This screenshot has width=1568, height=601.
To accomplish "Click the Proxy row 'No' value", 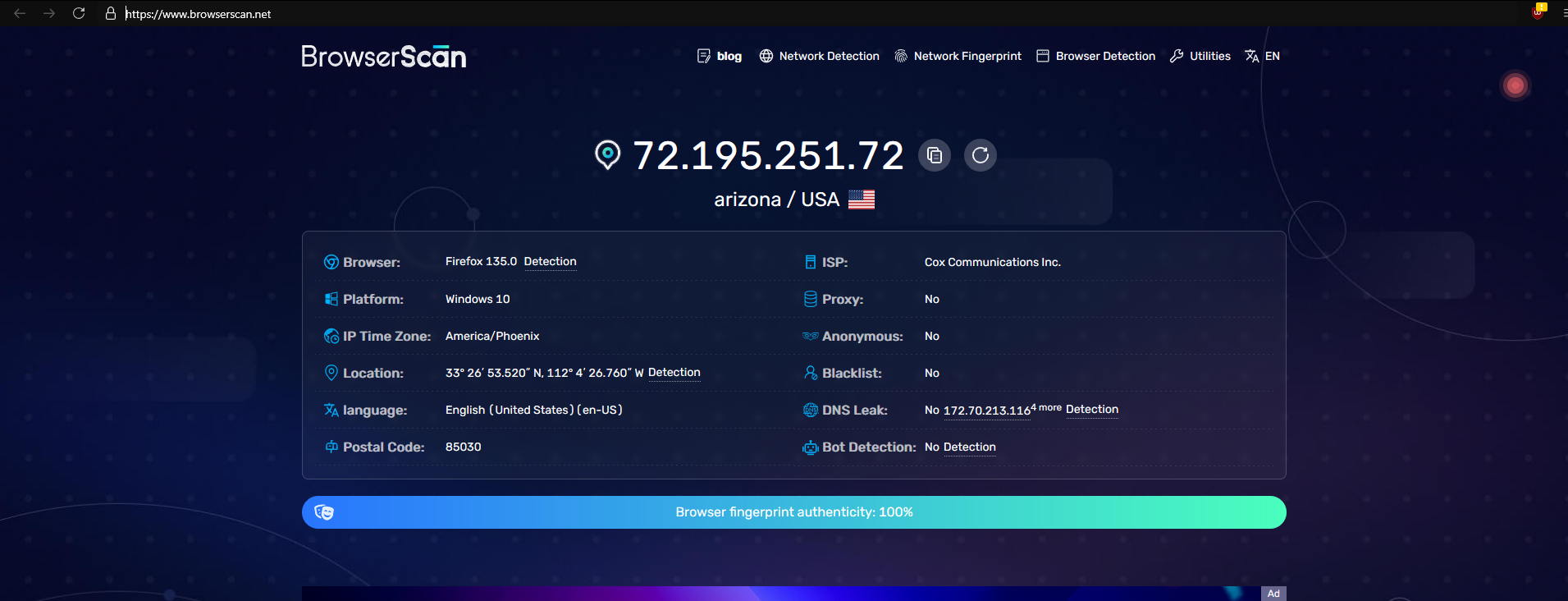I will [932, 299].
